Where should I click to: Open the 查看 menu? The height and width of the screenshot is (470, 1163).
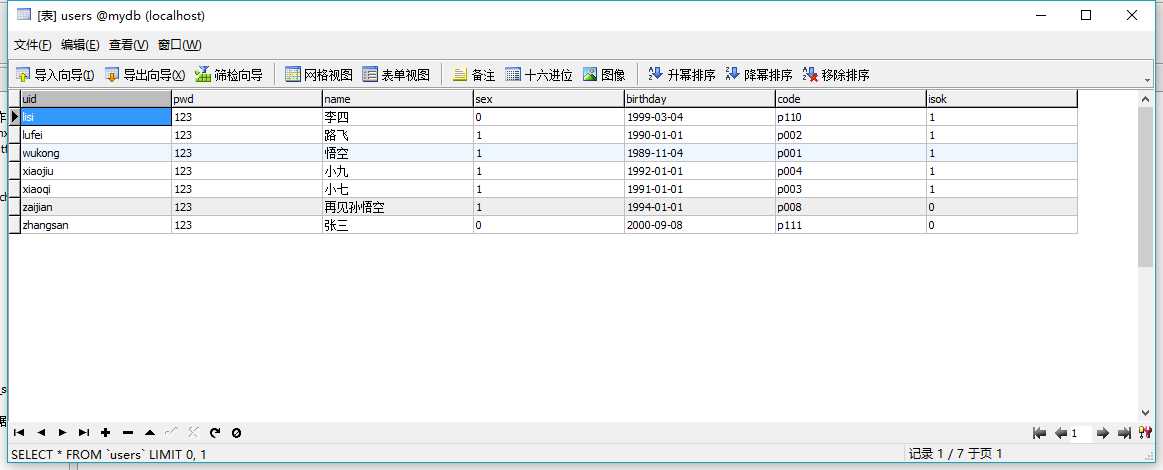(x=128, y=44)
